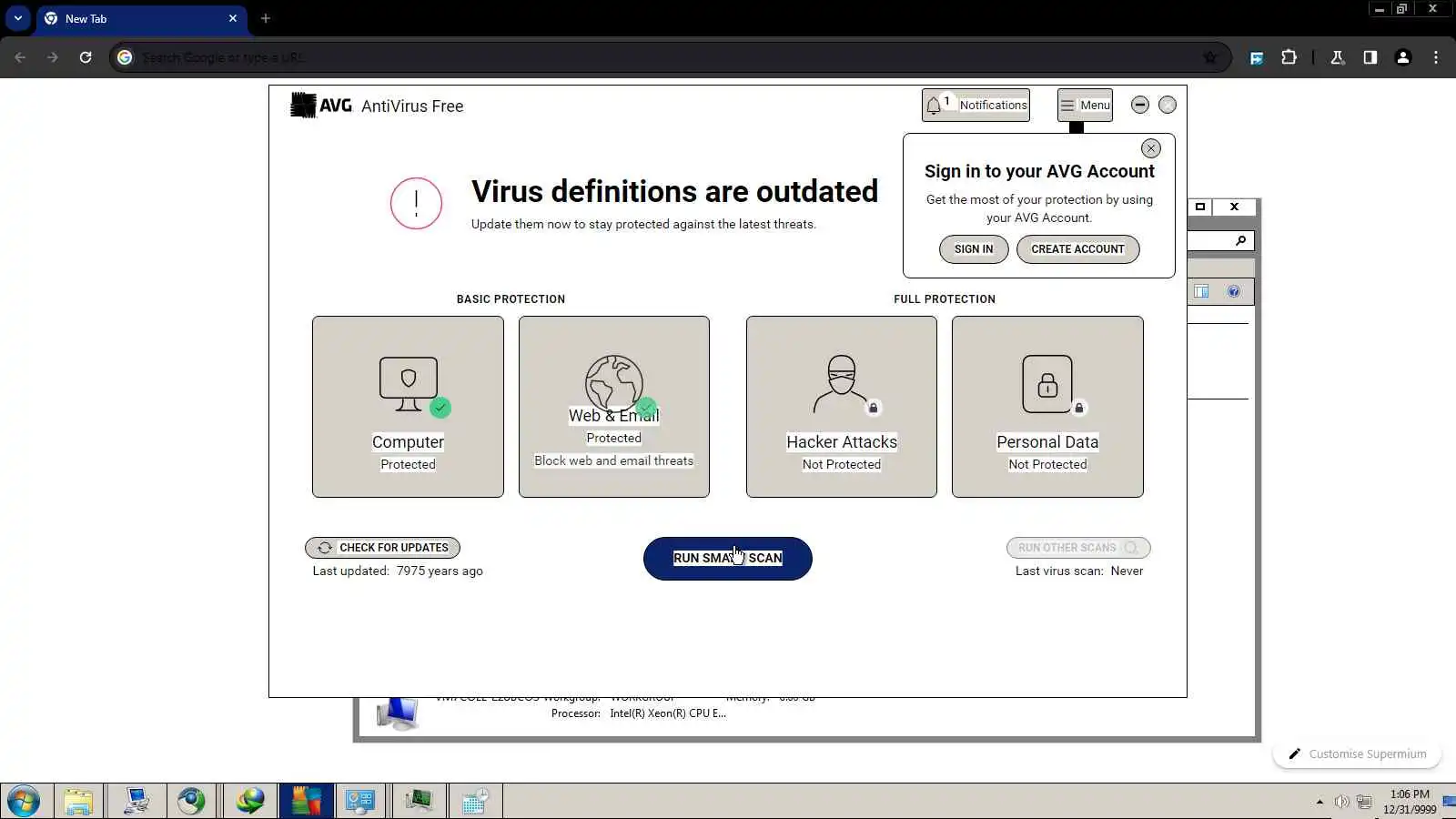The width and height of the screenshot is (1456, 819).
Task: Minimize the AVG AntiVirus window
Action: (x=1140, y=105)
